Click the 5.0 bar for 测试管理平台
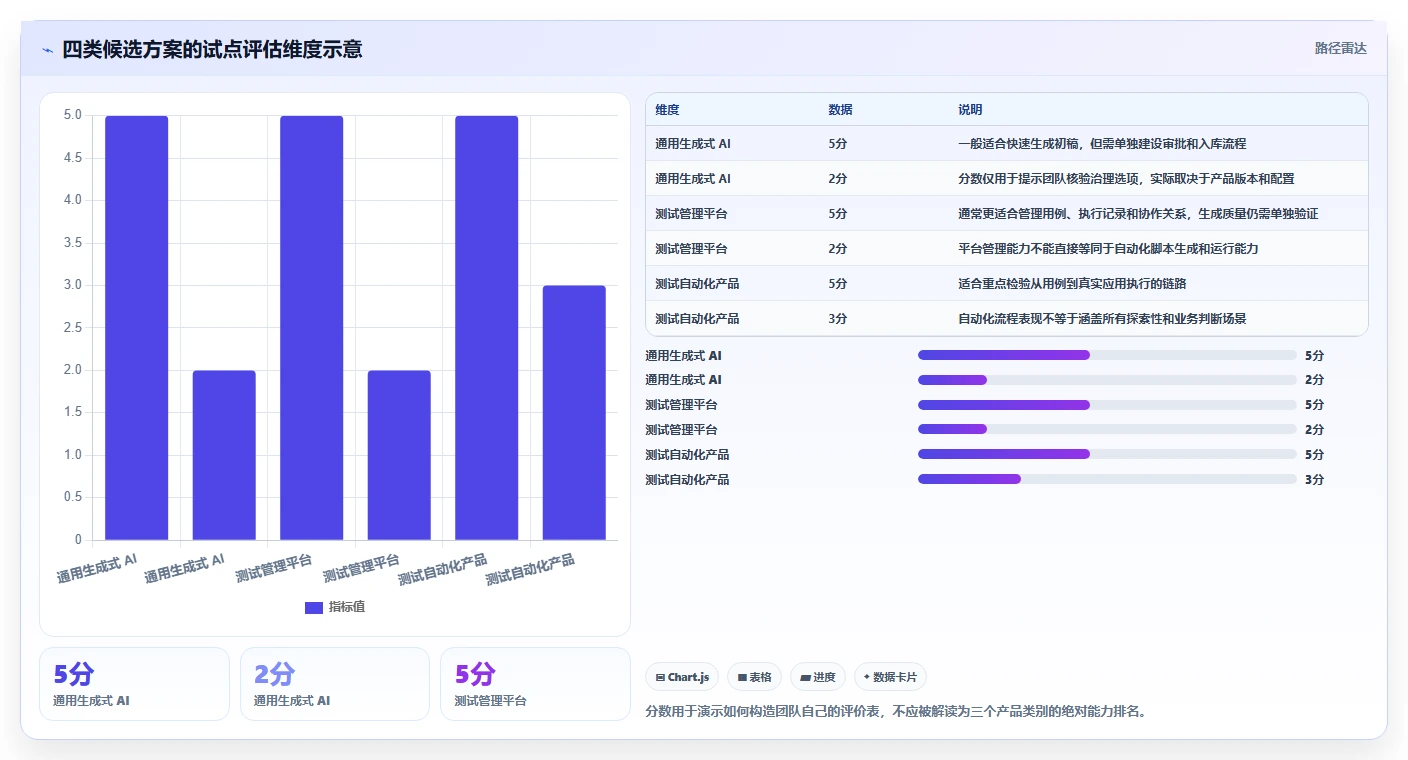1408x760 pixels. (311, 328)
